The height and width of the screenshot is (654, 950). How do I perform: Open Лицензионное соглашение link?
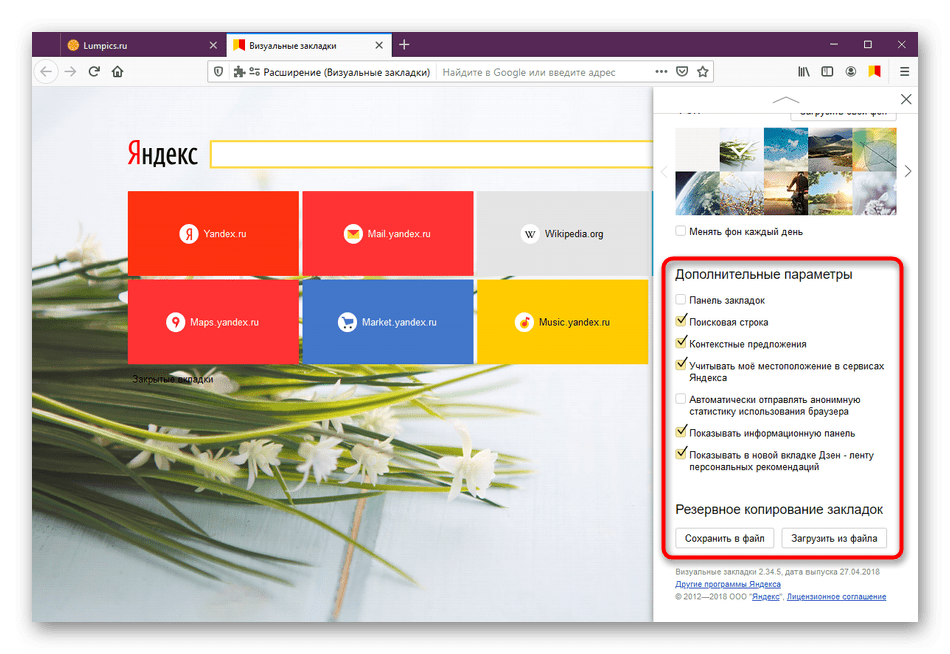pos(836,597)
